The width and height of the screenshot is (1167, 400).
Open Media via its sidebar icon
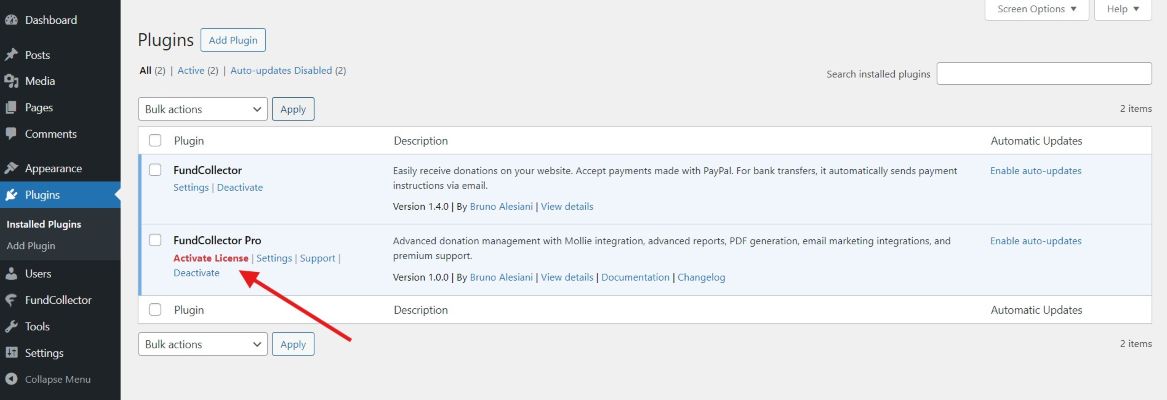pyautogui.click(x=12, y=81)
